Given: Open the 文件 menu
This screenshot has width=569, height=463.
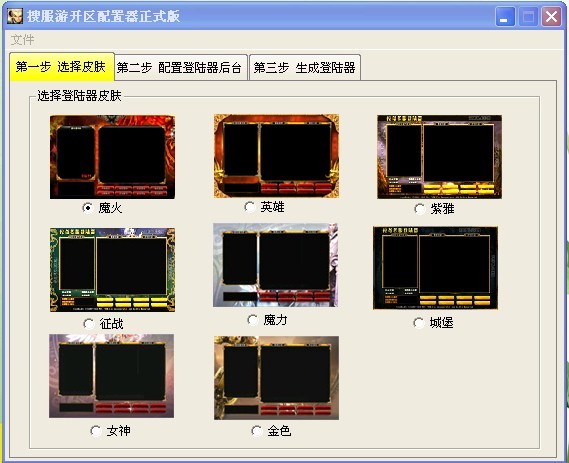Looking at the screenshot, I should click(x=22, y=40).
